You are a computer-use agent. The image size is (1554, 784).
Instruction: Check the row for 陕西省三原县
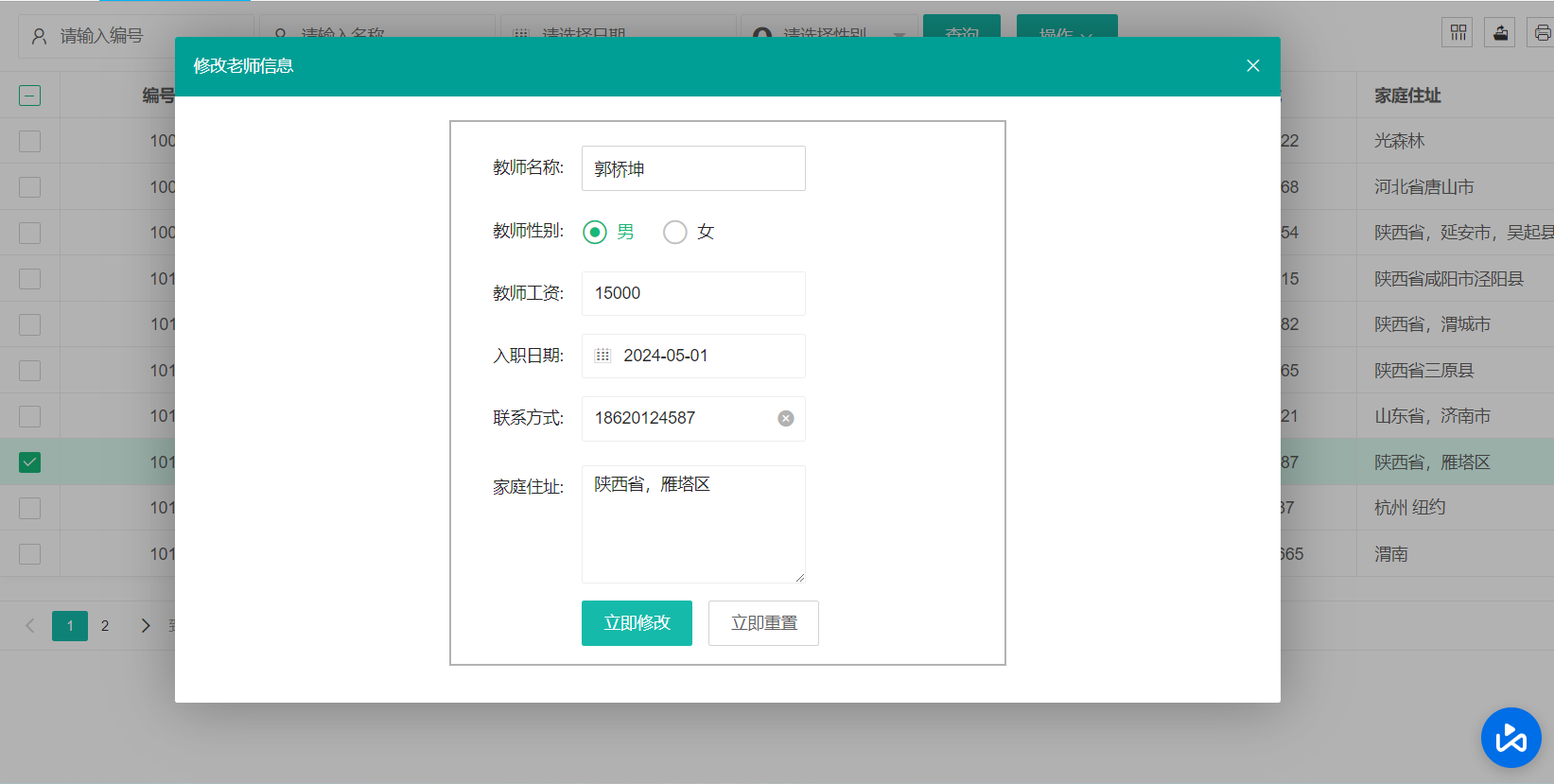click(30, 371)
